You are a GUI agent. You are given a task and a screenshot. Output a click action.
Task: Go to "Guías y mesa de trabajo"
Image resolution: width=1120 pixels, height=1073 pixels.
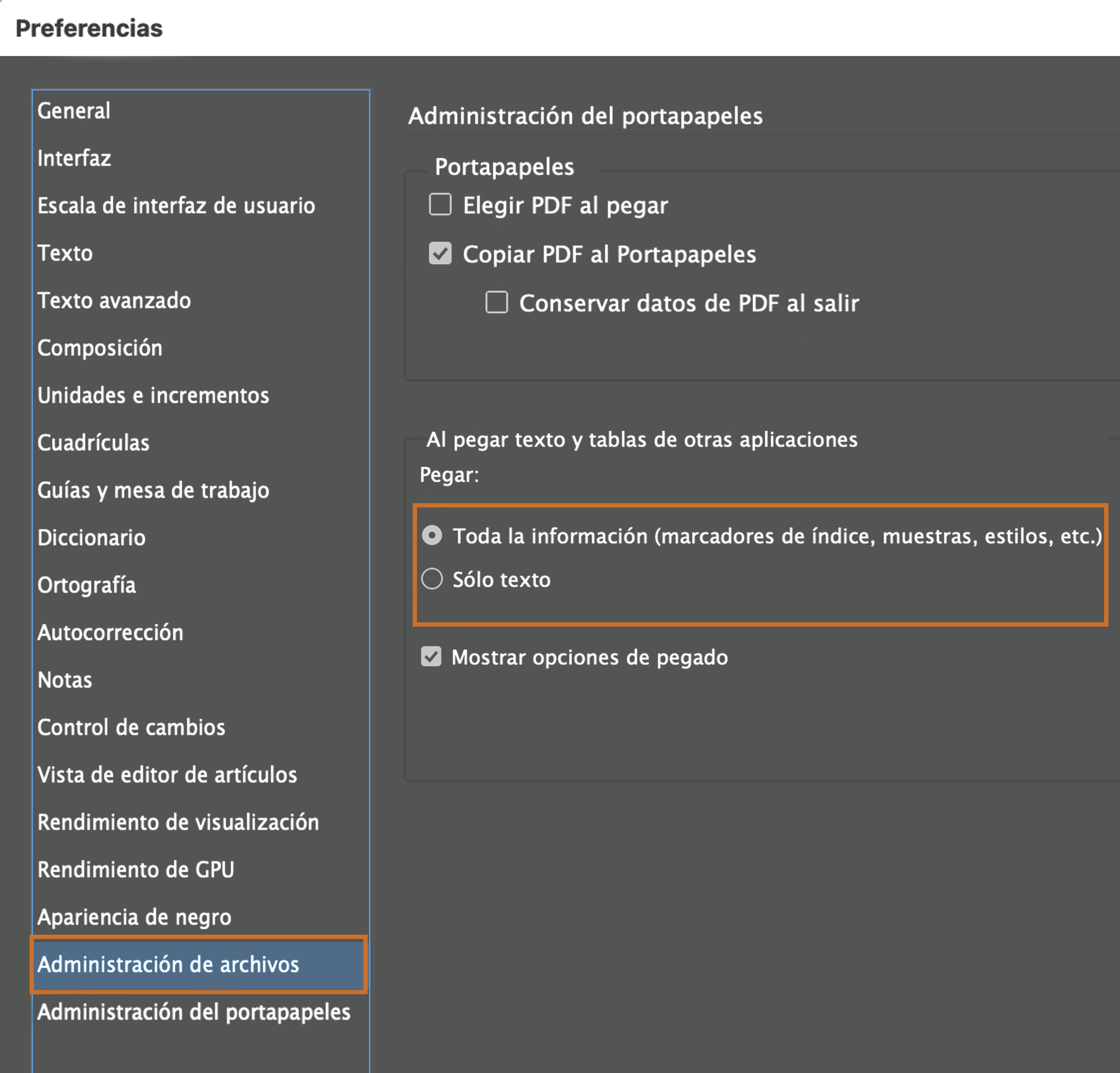coord(153,490)
